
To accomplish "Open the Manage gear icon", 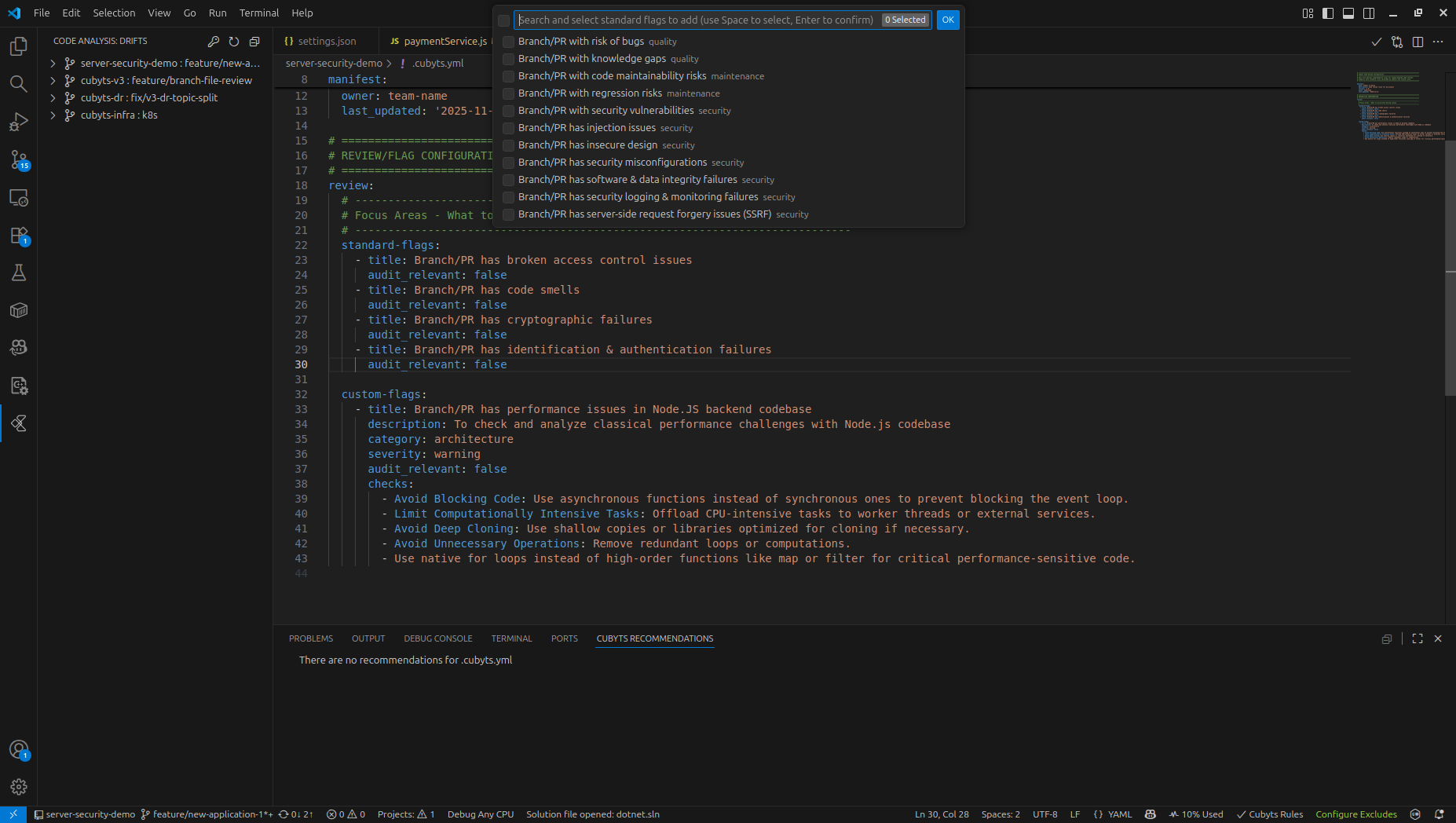I will (19, 786).
